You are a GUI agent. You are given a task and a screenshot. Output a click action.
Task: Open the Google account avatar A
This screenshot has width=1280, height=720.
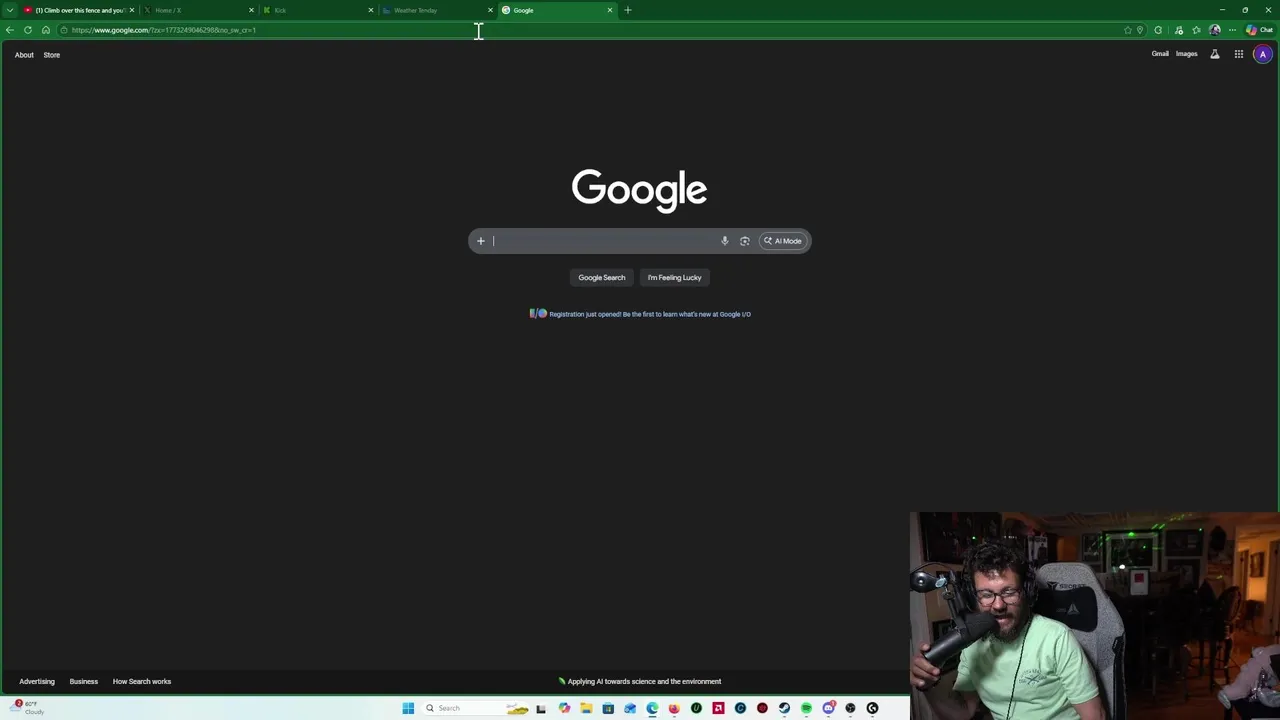[x=1263, y=54]
